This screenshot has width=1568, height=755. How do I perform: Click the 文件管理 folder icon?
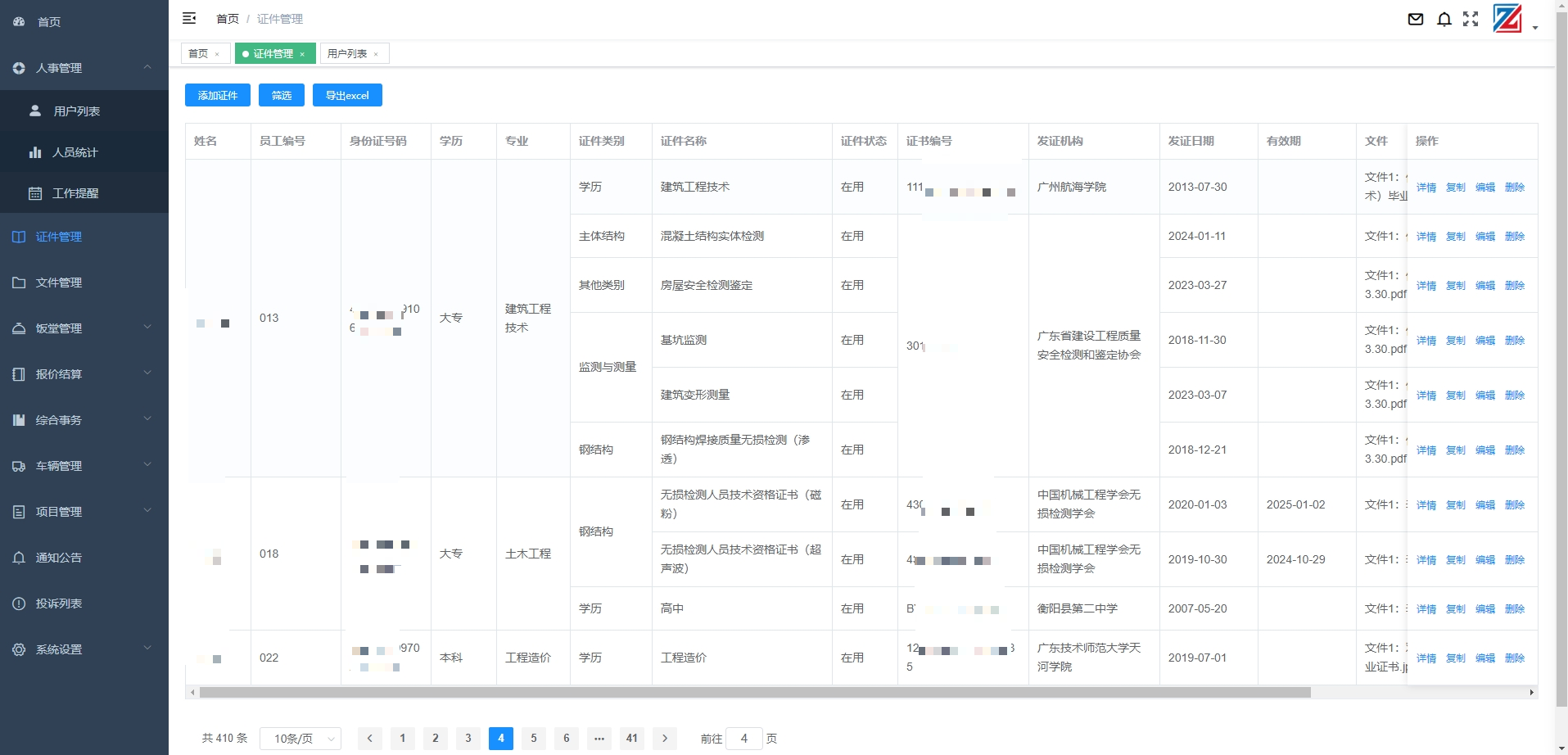click(19, 283)
